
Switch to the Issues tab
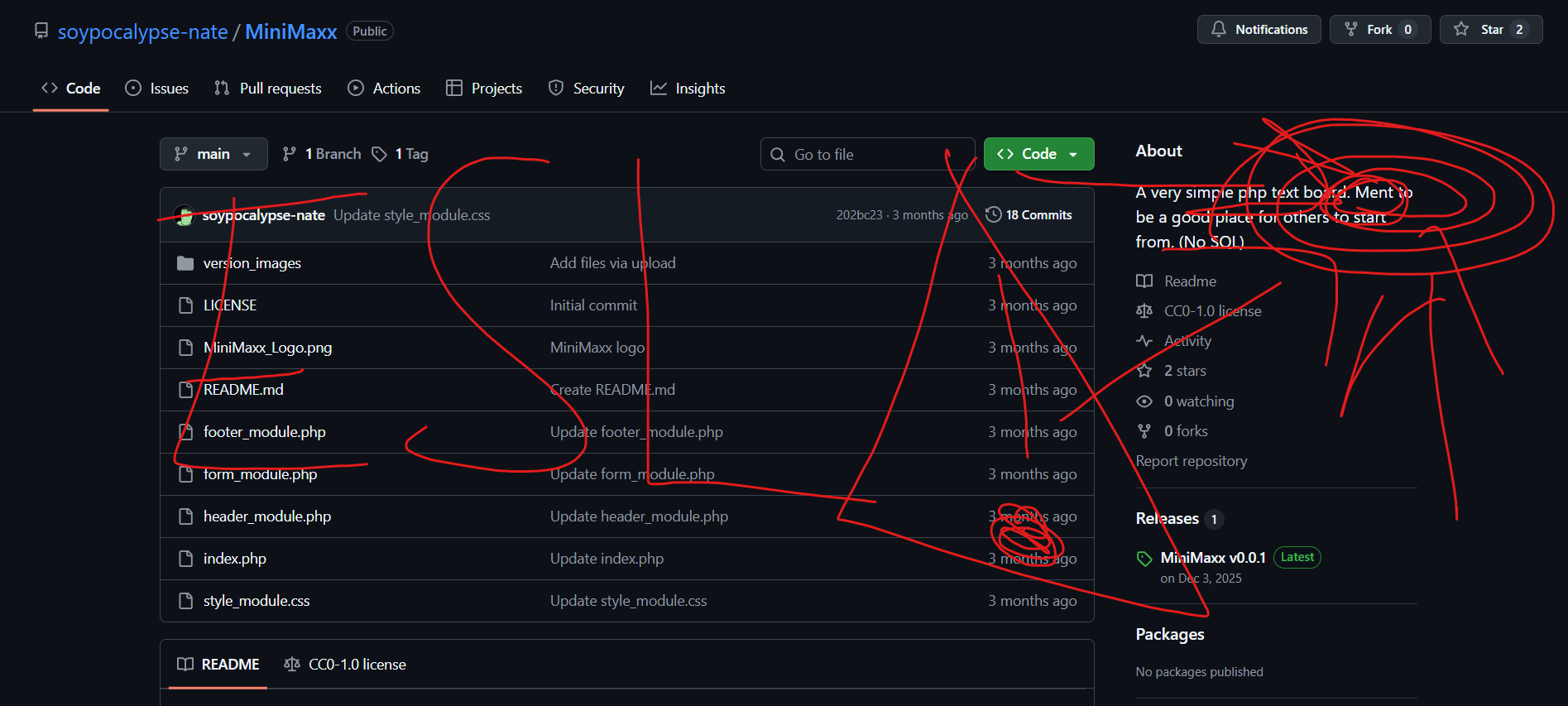[x=157, y=89]
